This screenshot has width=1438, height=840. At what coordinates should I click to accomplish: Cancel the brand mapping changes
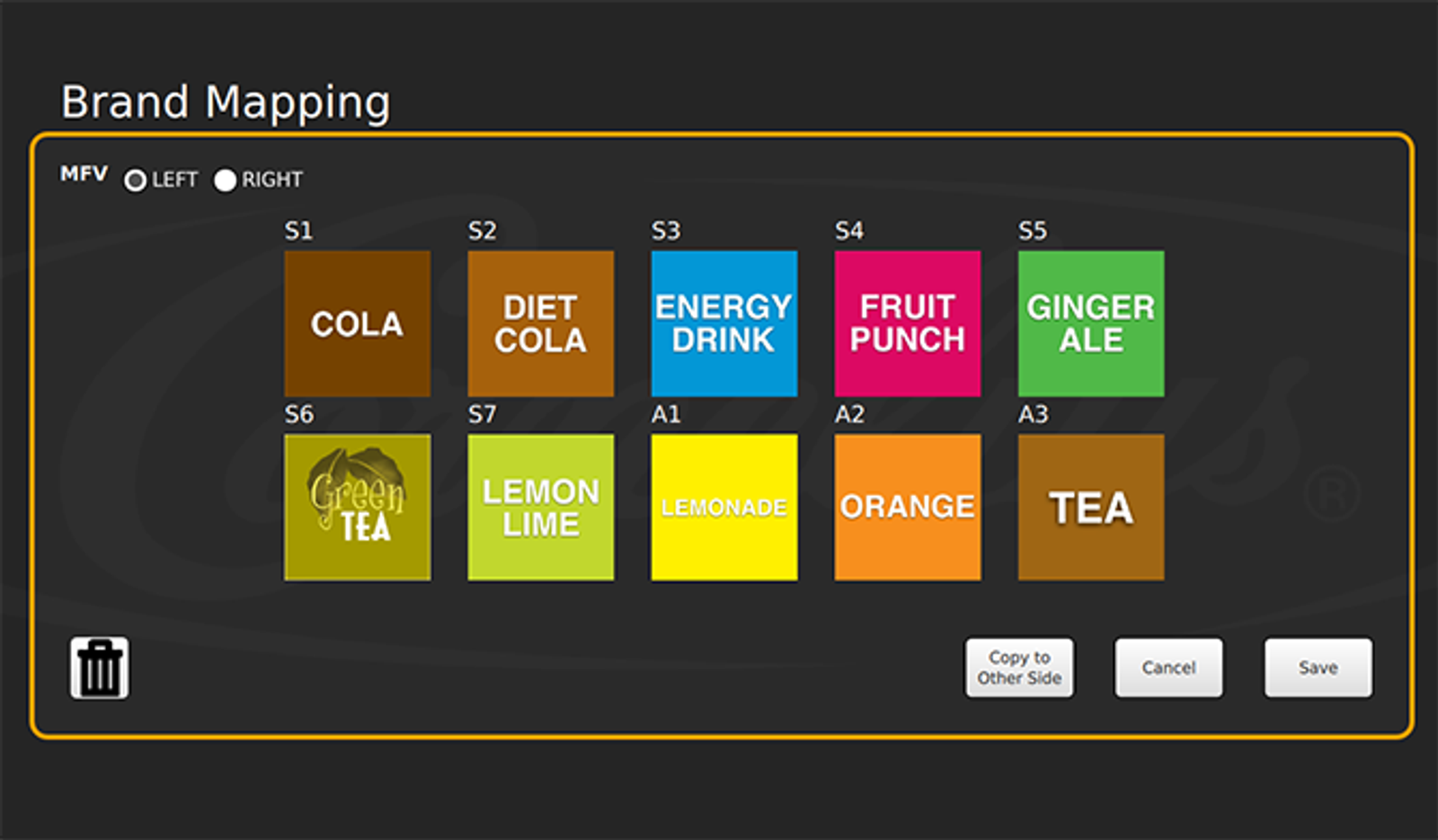click(1168, 668)
